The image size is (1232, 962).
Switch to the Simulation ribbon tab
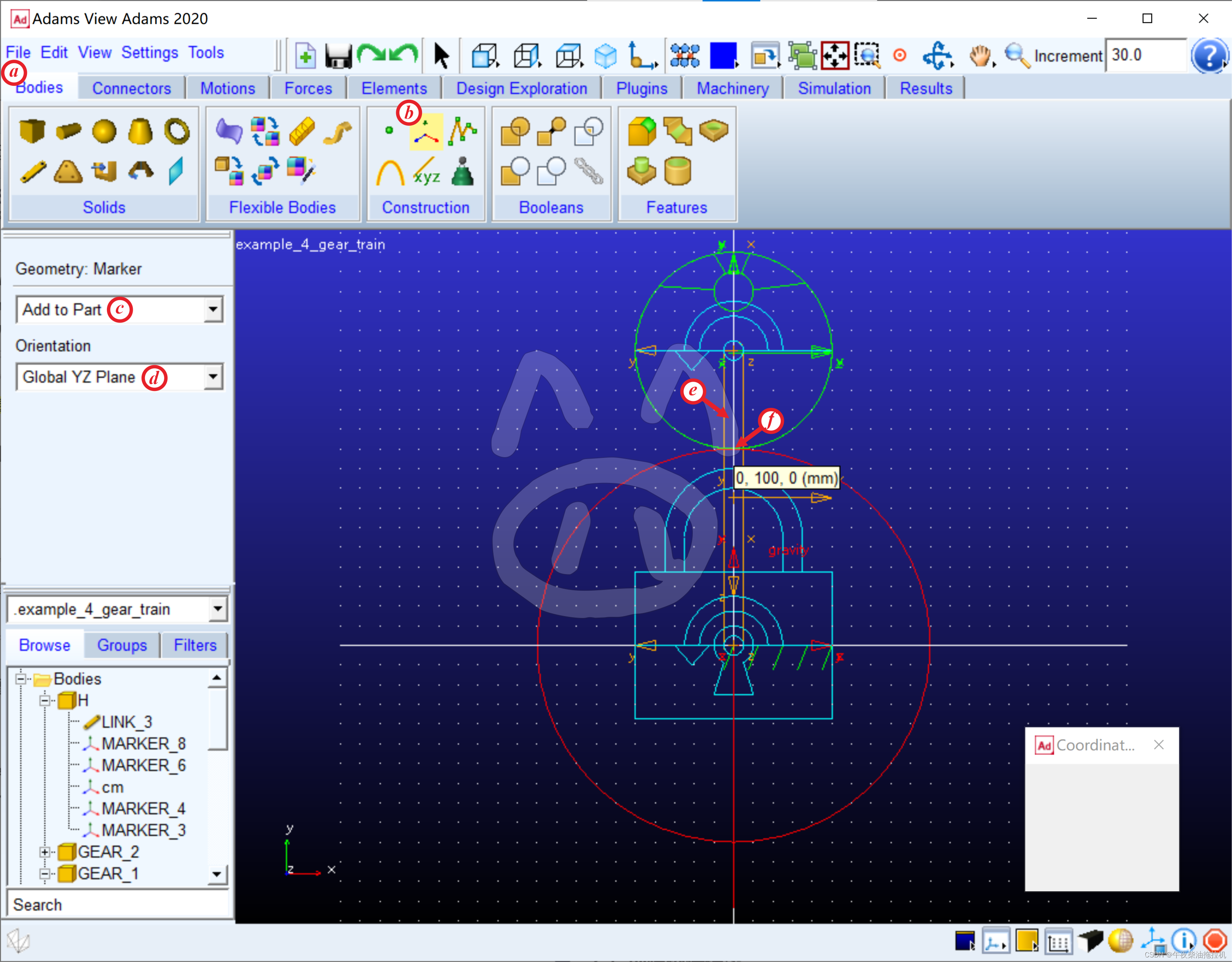pyautogui.click(x=834, y=89)
